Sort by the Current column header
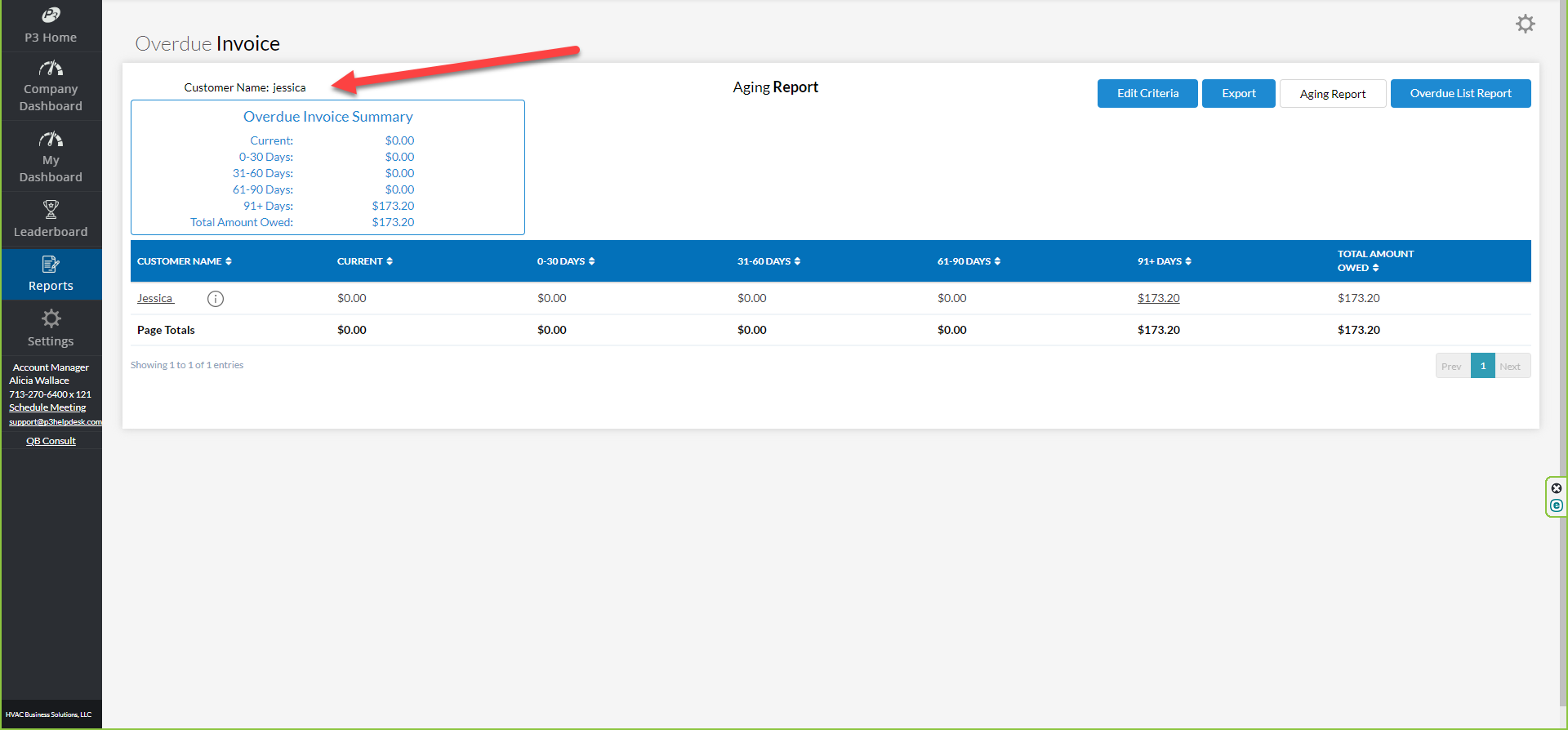This screenshot has height=730, width=1568. tap(365, 261)
